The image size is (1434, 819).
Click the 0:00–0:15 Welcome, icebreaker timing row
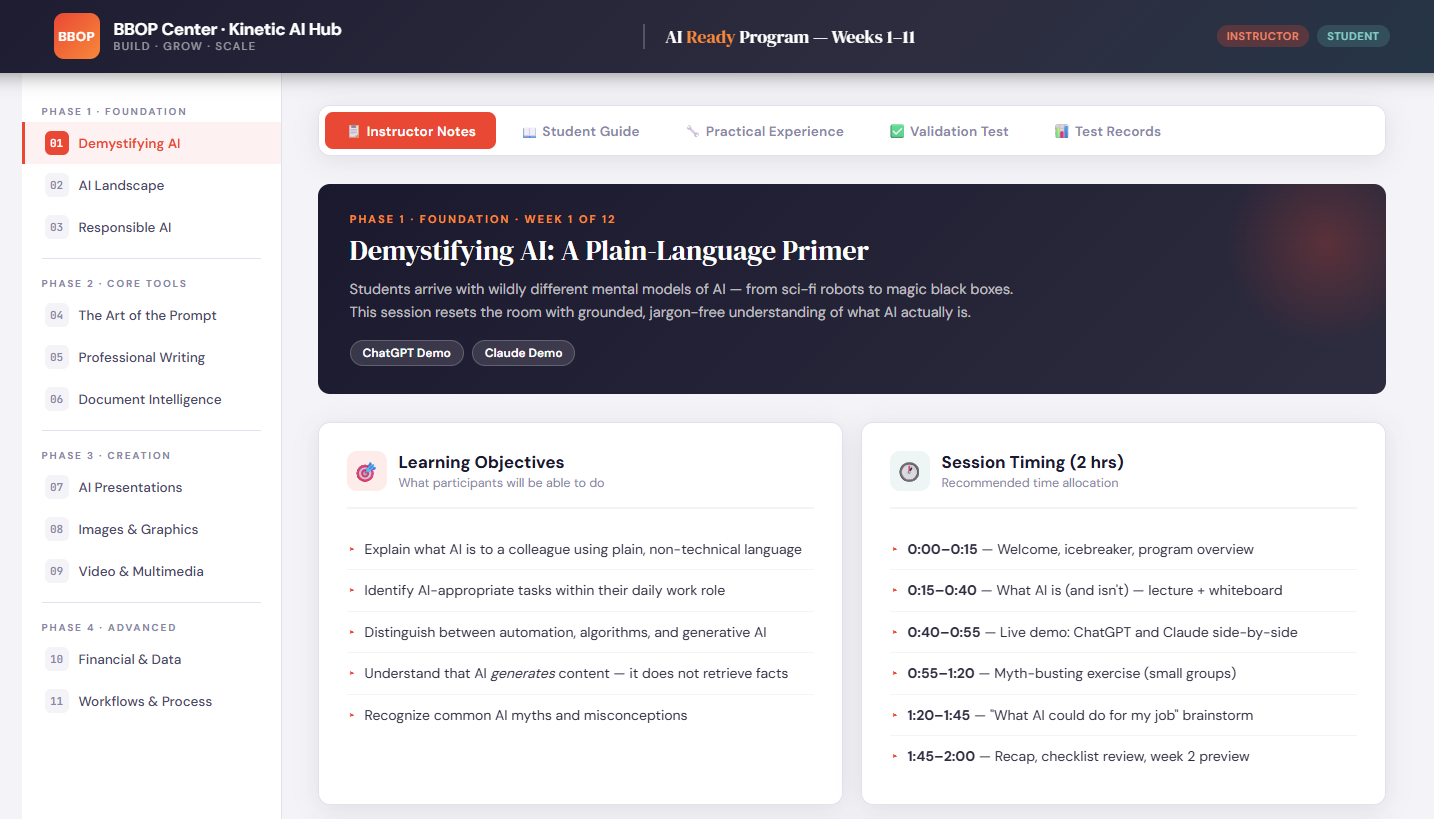(x=1123, y=549)
